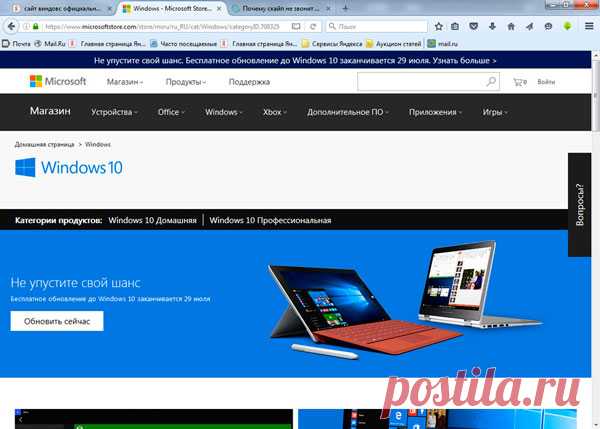Click the silver laptop hero image
This screenshot has width=600, height=429.
pos(478,285)
